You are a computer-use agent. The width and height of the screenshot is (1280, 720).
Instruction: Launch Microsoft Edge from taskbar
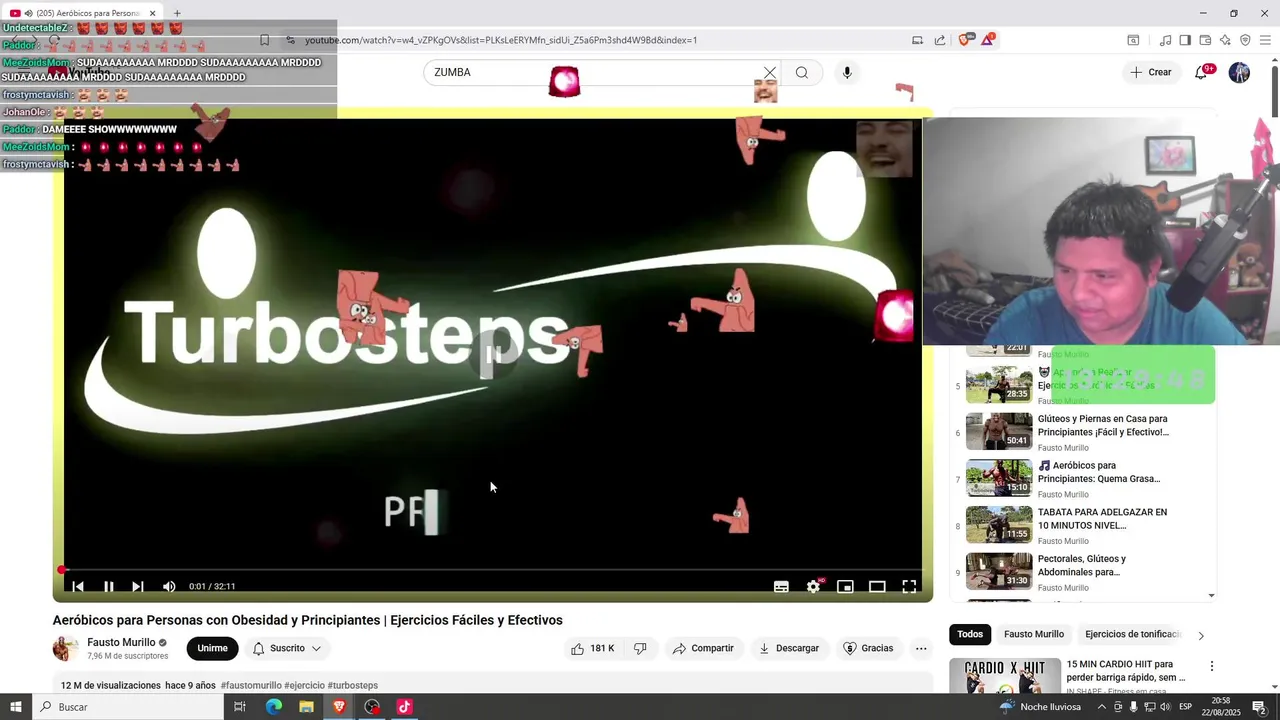coord(273,707)
